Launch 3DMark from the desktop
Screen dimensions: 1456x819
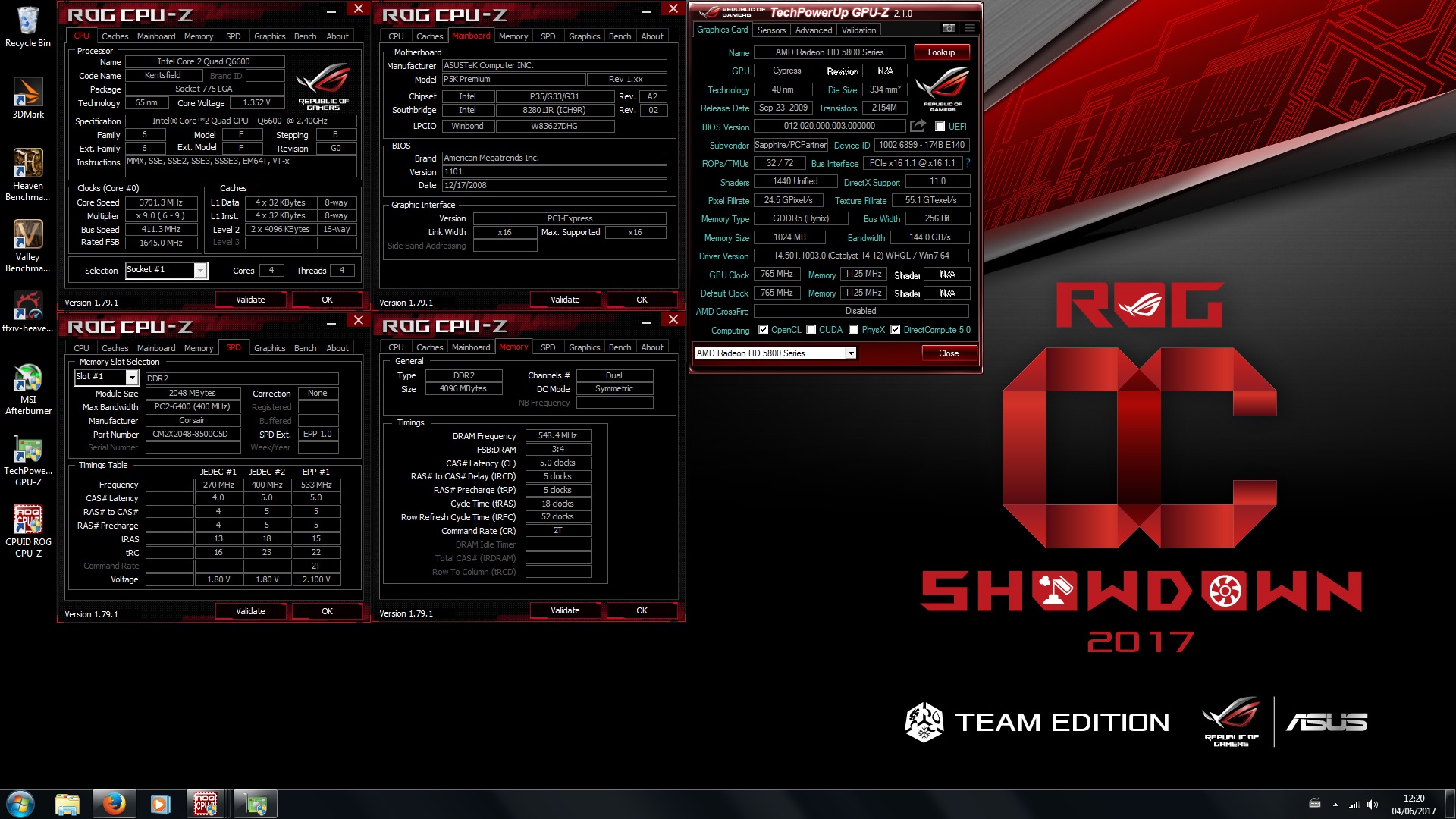click(x=28, y=97)
